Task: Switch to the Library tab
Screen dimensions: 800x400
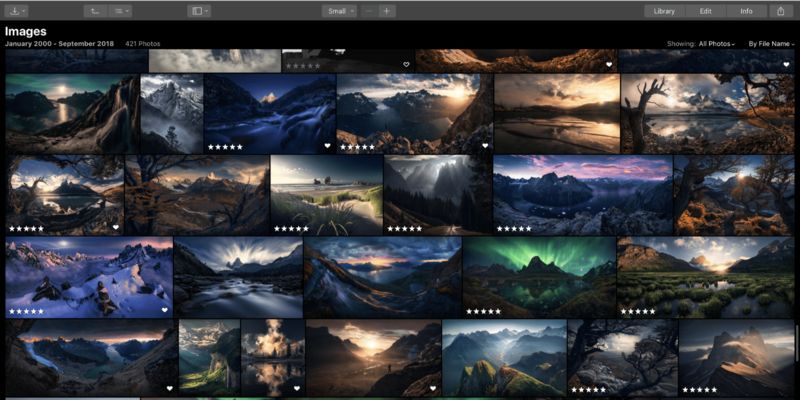Action: coord(664,11)
